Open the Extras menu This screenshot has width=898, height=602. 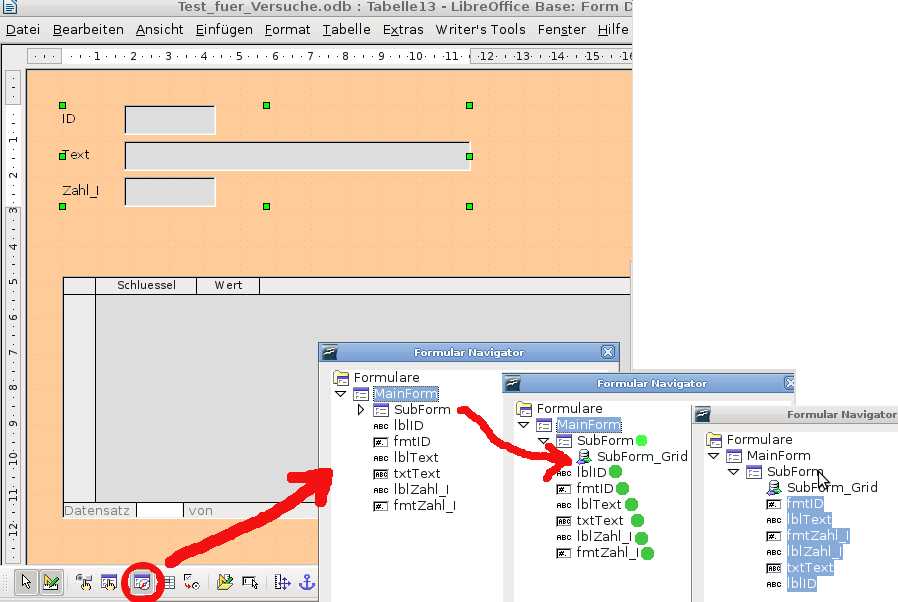point(403,30)
